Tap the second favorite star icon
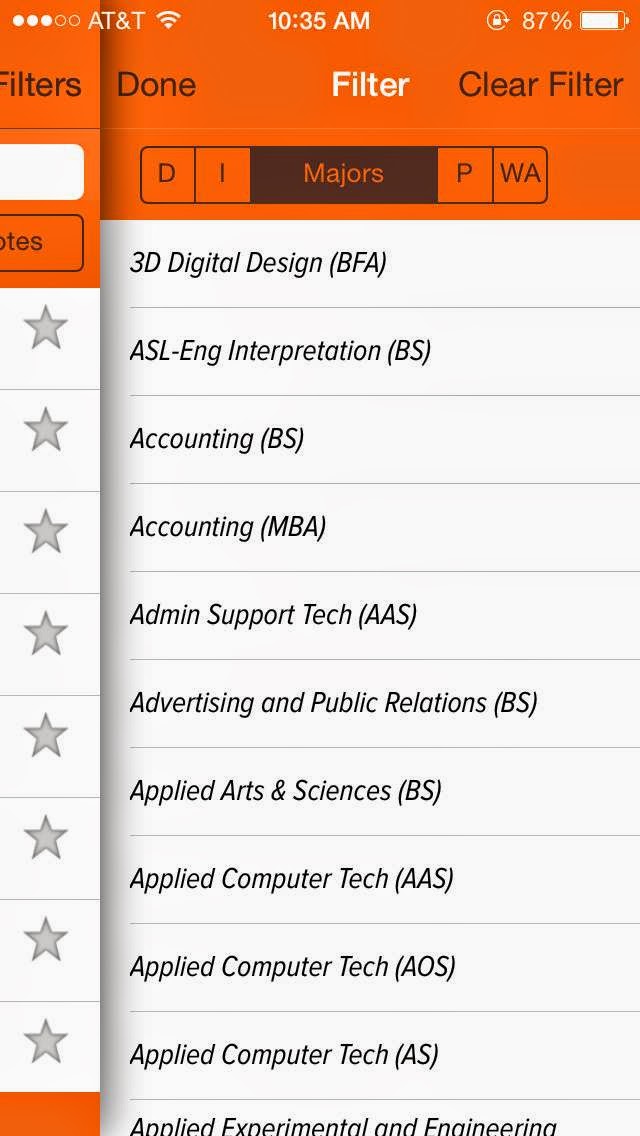 coord(46,429)
